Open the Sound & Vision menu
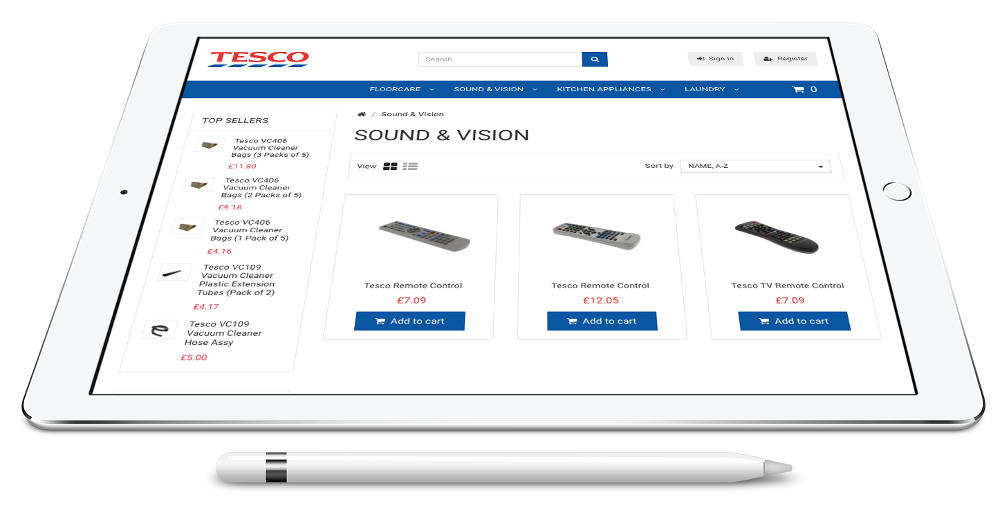1000x506 pixels. pos(495,89)
